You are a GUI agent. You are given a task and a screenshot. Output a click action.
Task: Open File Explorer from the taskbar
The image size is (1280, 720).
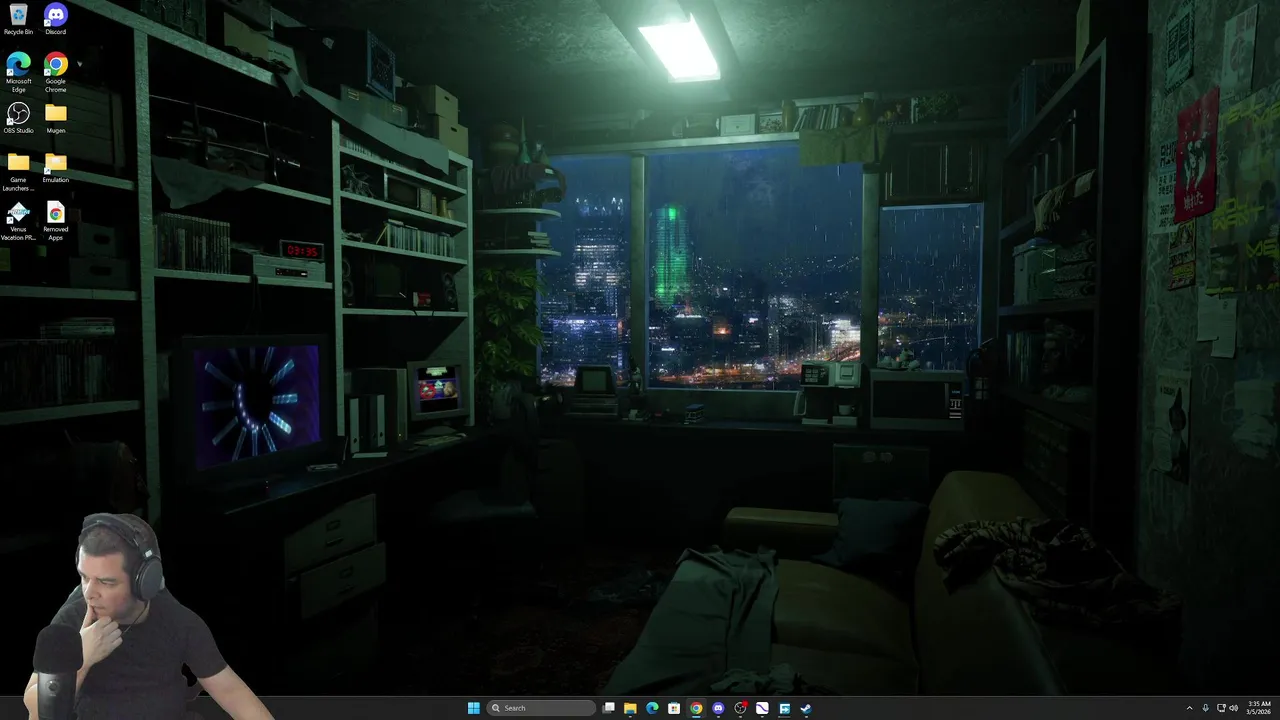(630, 708)
